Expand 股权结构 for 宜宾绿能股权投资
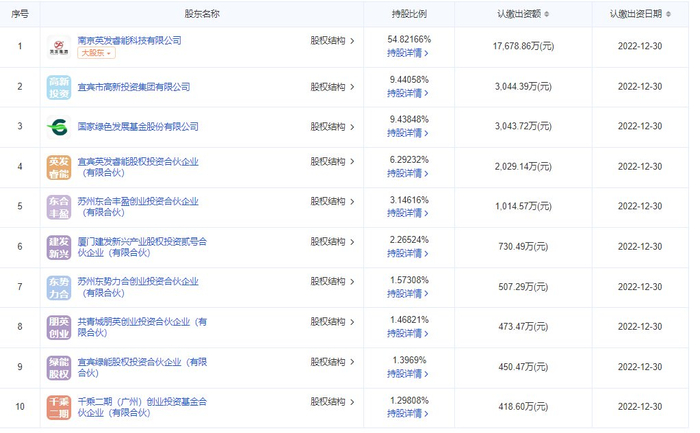Viewport: 700px width, 433px height. (x=332, y=362)
